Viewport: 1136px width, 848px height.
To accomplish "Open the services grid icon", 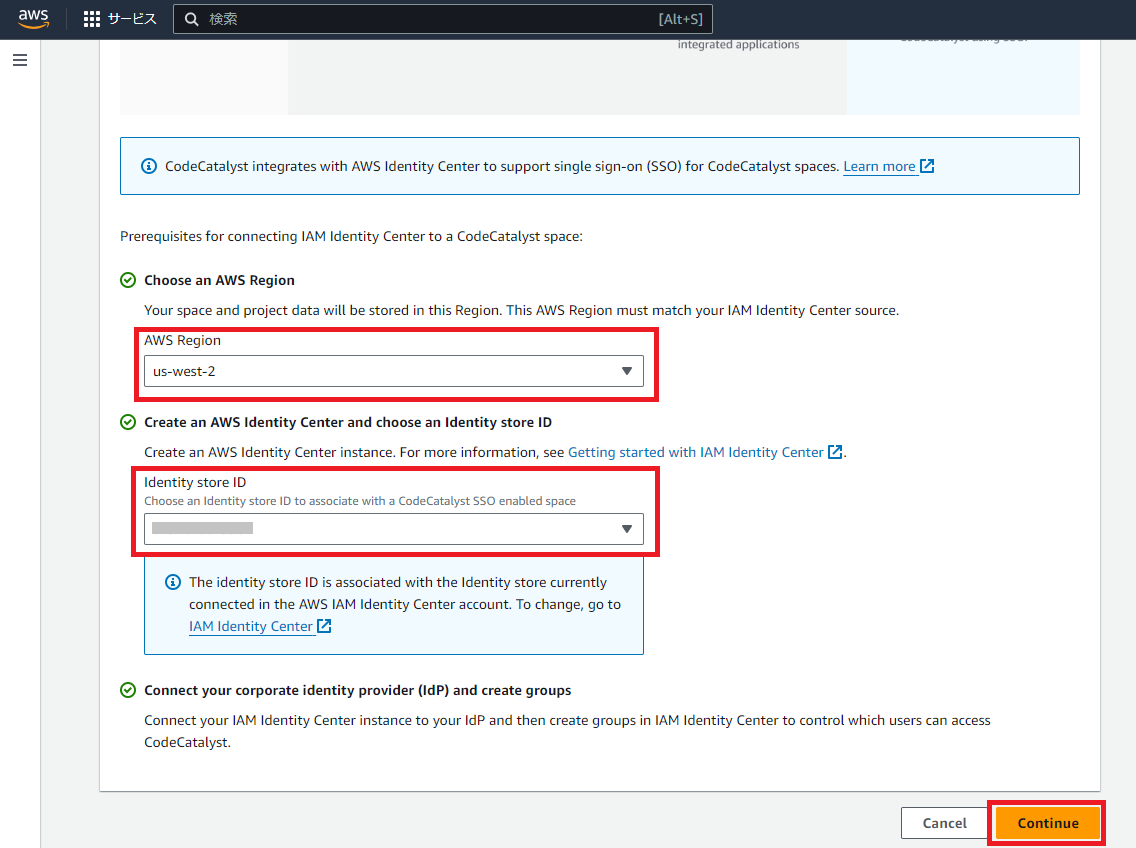I will pos(92,20).
